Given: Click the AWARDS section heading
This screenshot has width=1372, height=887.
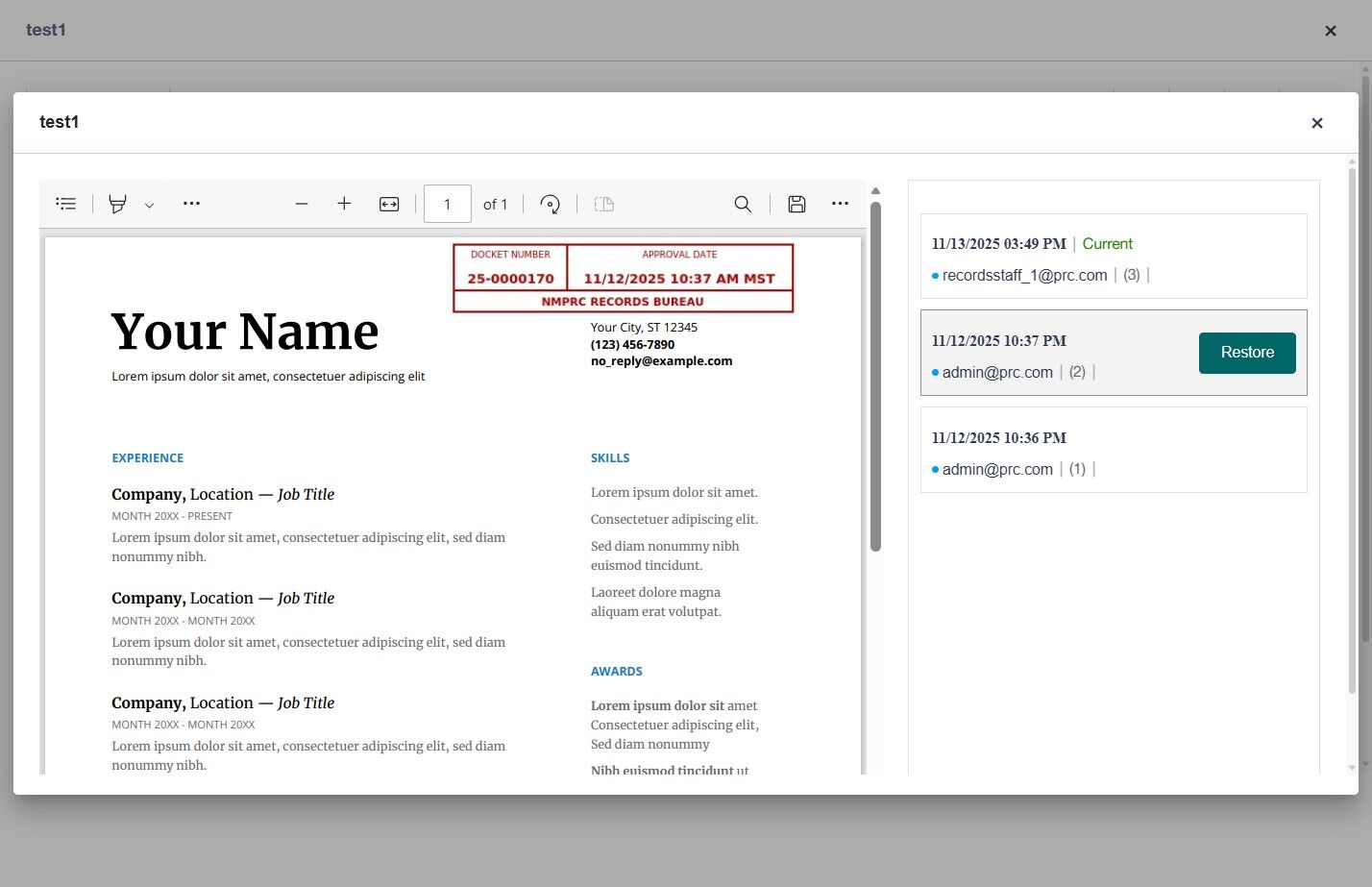Looking at the screenshot, I should 617,672.
